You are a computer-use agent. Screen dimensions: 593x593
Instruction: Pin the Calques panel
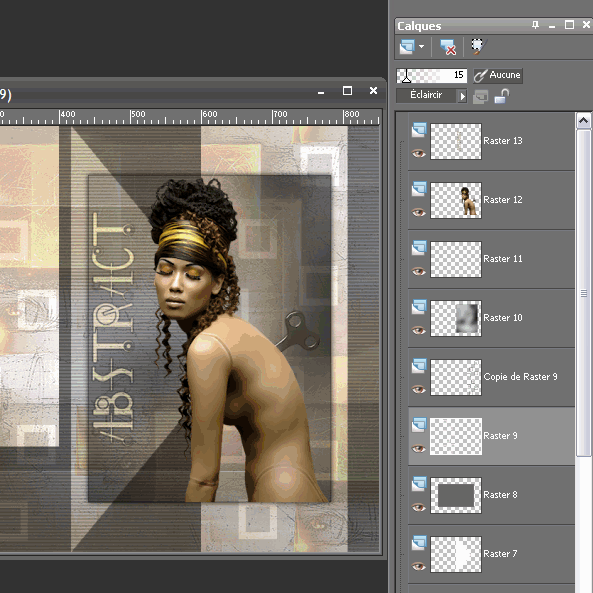pos(535,25)
